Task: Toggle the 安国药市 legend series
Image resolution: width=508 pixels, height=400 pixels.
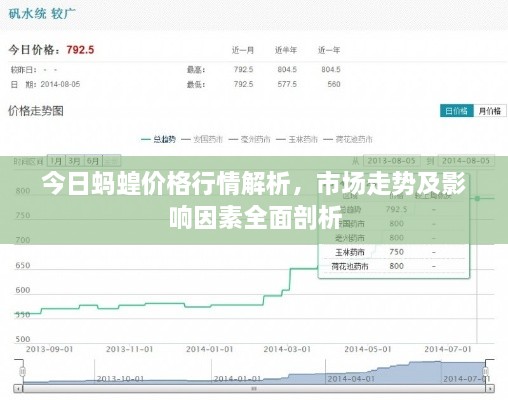Action: (202, 139)
